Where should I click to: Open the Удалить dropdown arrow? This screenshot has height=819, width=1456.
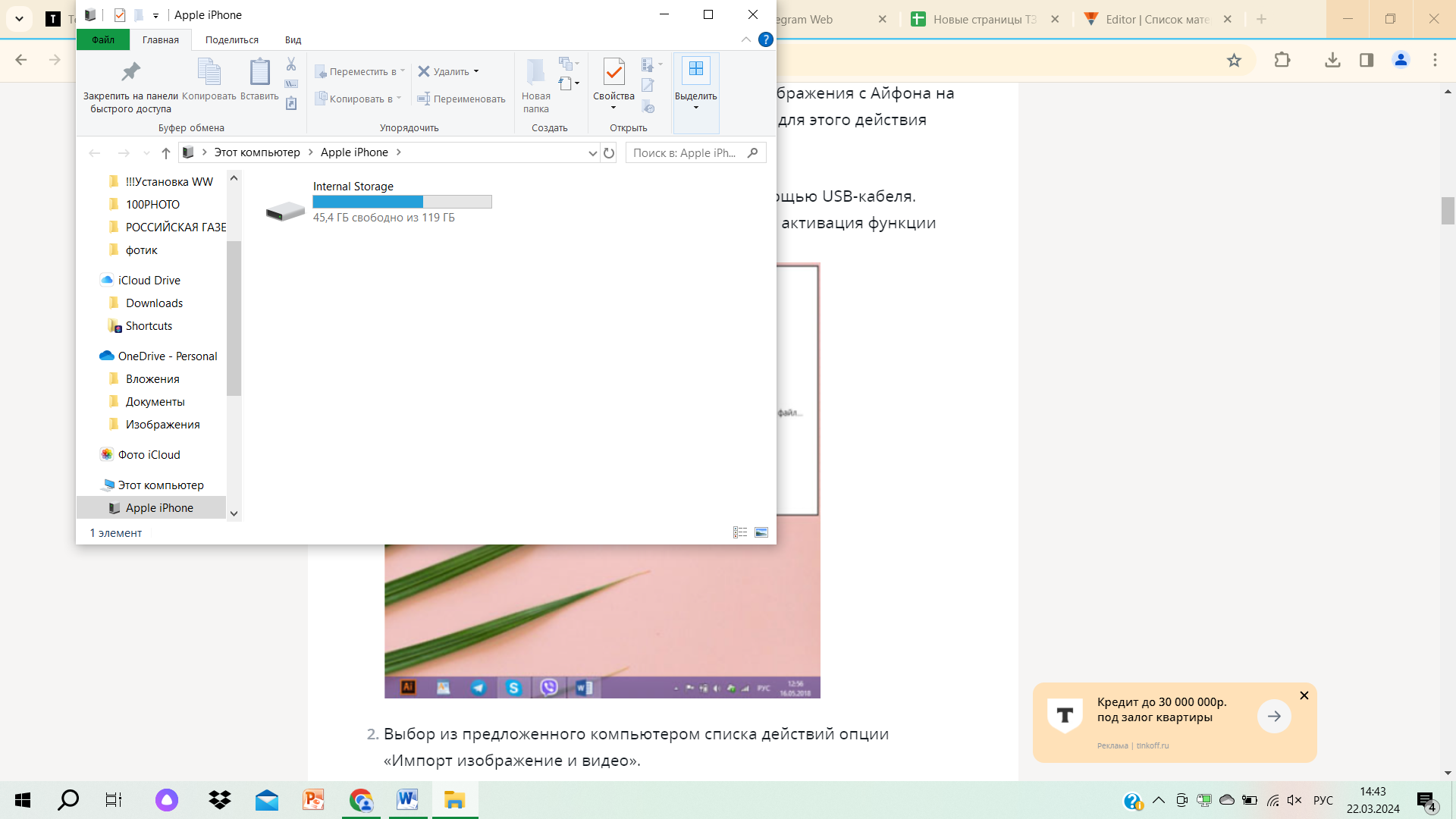476,71
